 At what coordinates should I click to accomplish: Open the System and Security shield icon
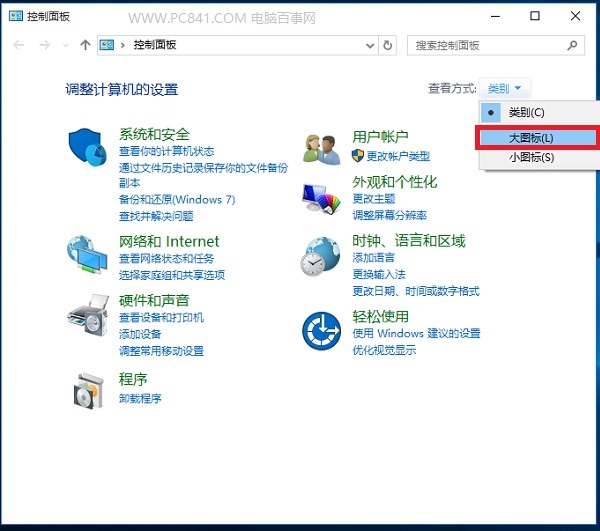[87, 148]
